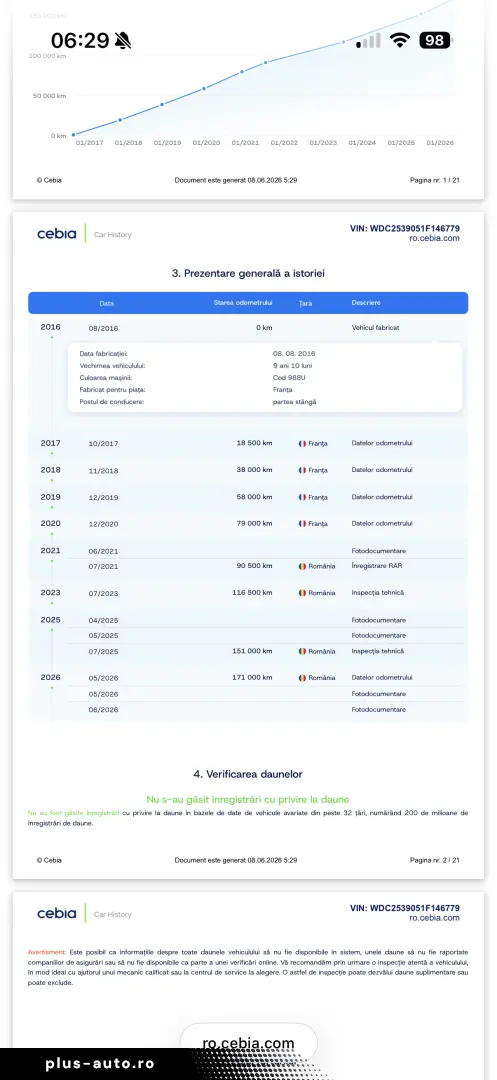Image resolution: width=497 pixels, height=1080 pixels.
Task: Click the Pagina nr. 1 / 21 footer
Action: pos(434,180)
